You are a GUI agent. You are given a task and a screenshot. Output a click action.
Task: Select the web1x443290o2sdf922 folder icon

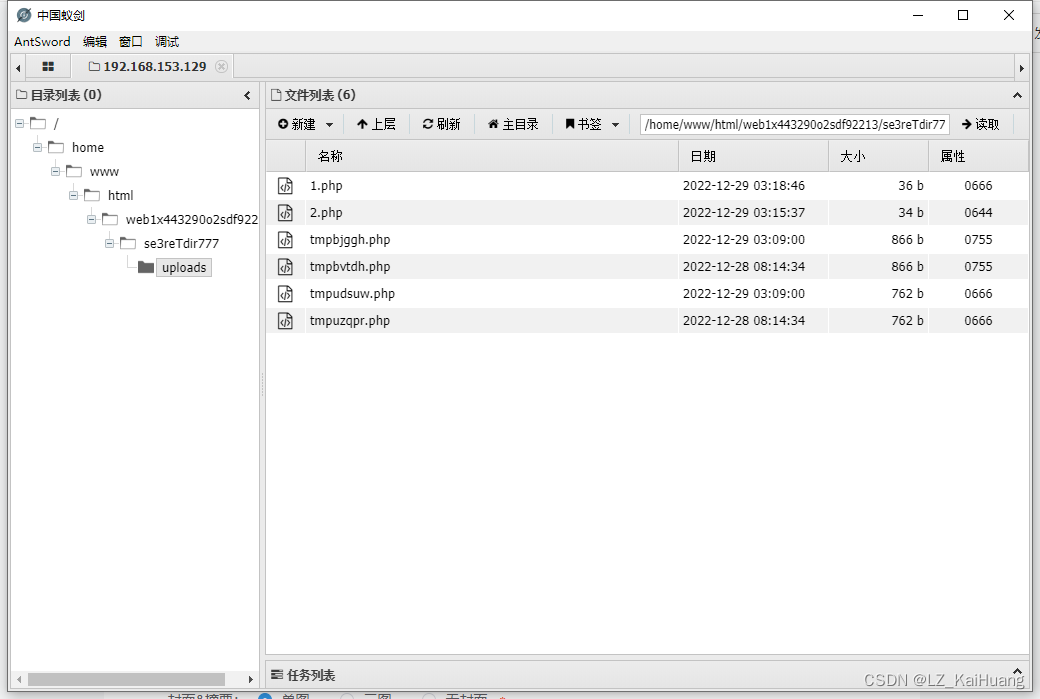coord(110,219)
